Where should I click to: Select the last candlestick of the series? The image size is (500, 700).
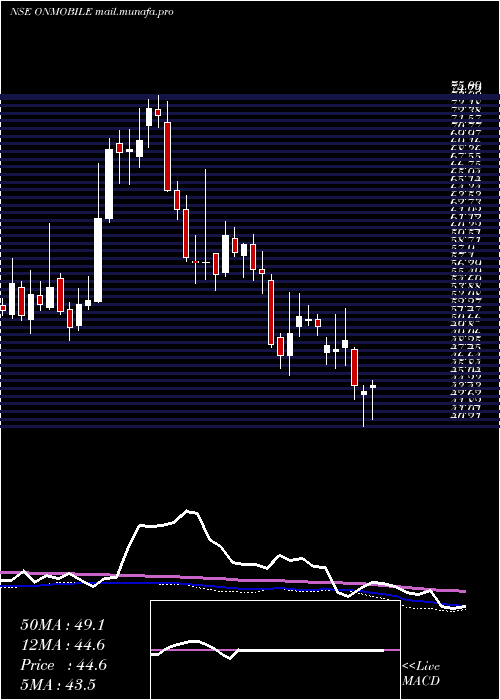point(372,399)
